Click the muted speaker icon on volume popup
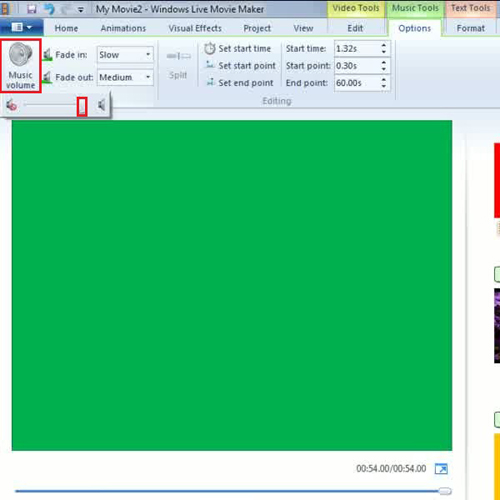Image resolution: width=500 pixels, height=500 pixels. click(11, 106)
